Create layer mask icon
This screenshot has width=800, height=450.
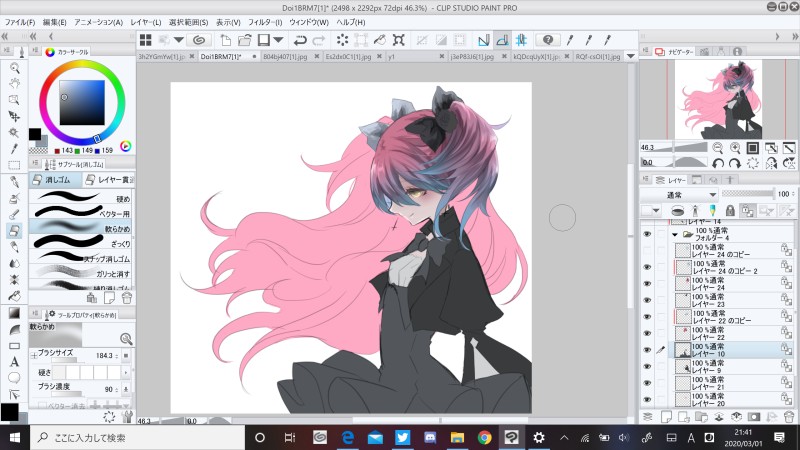click(754, 417)
